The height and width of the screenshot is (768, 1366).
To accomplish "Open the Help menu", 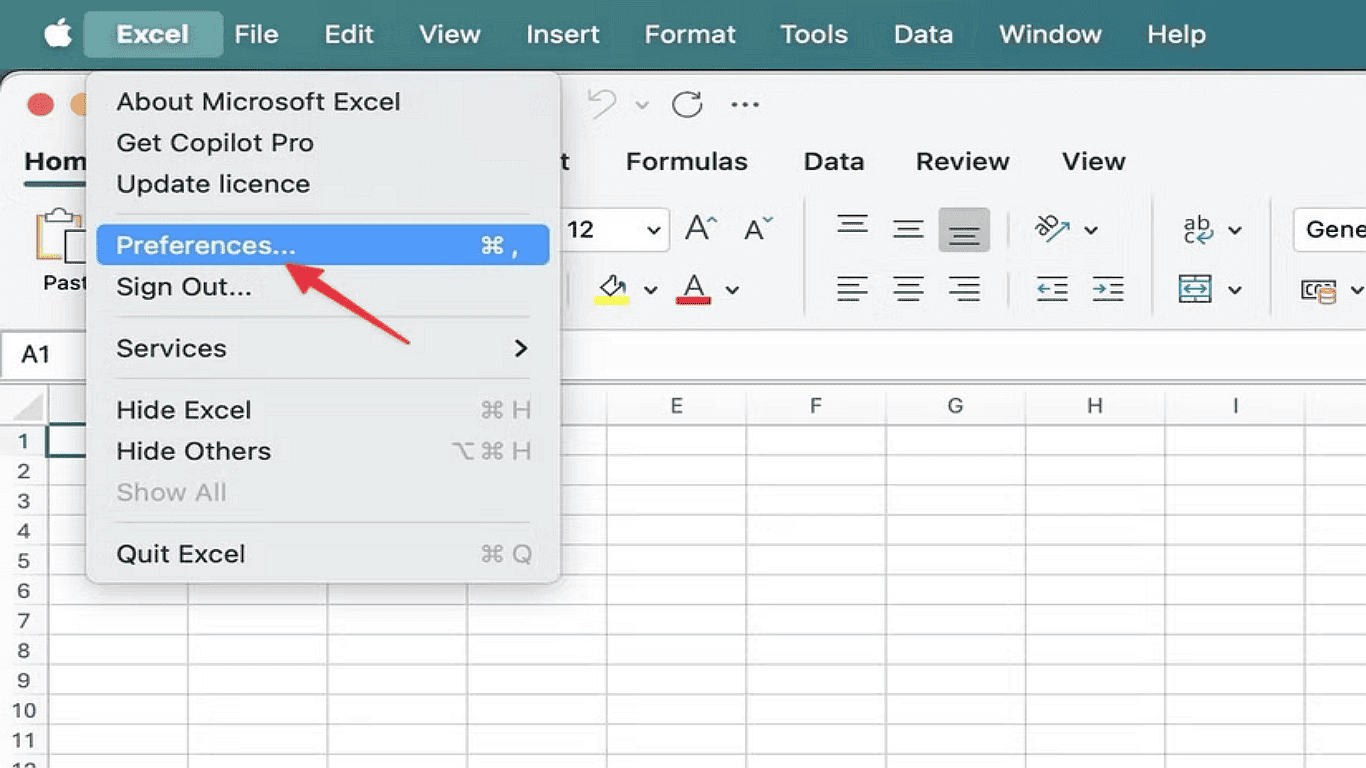I will [x=1176, y=34].
